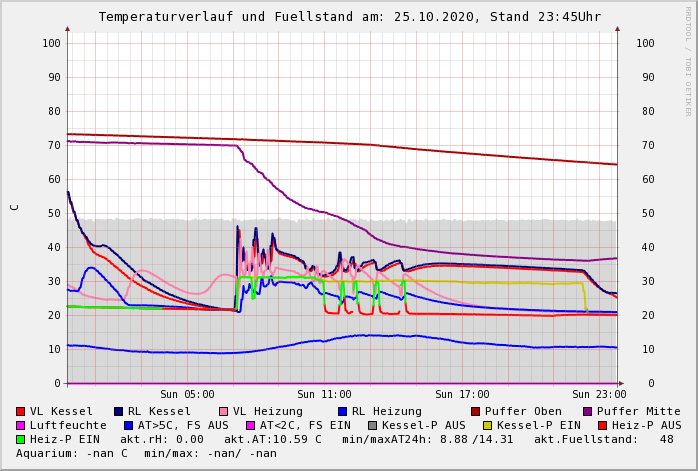Select the gray Kessel-P AUS swatch
The width and height of the screenshot is (698, 471).
tap(371, 425)
